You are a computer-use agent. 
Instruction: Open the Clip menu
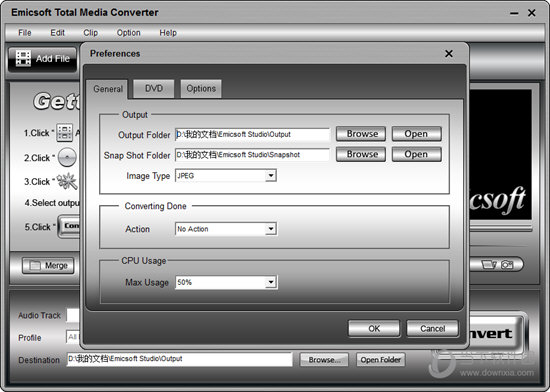tap(90, 33)
